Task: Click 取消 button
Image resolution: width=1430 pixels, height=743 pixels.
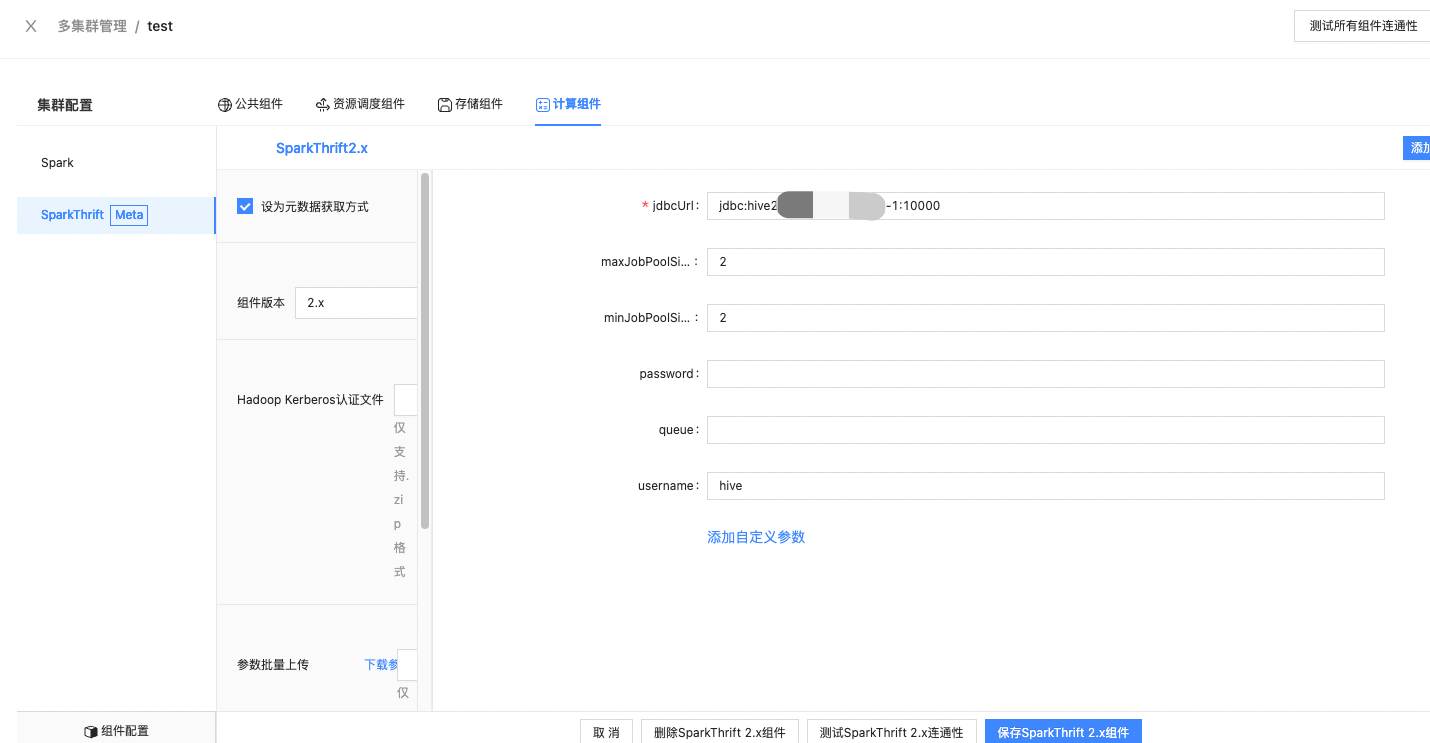Action: pyautogui.click(x=606, y=732)
